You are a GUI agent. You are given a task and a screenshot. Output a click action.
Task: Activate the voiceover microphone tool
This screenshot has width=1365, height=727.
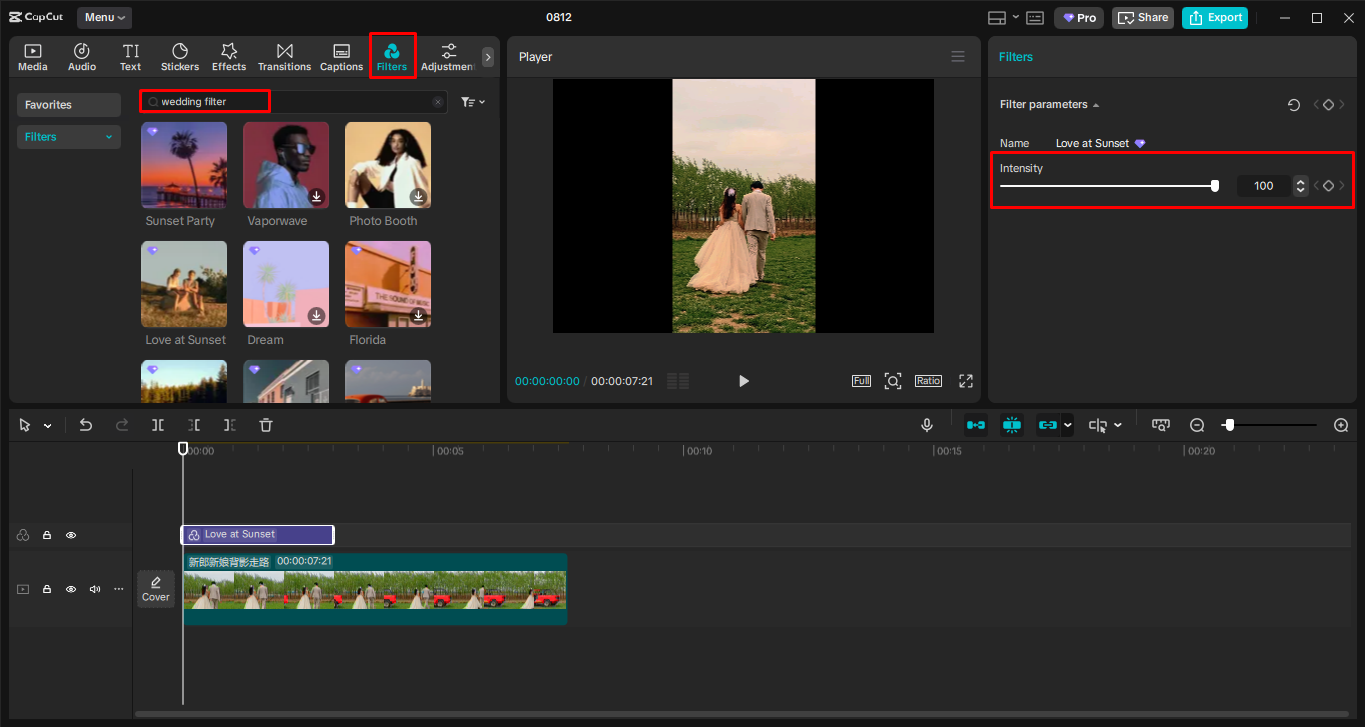(x=926, y=424)
